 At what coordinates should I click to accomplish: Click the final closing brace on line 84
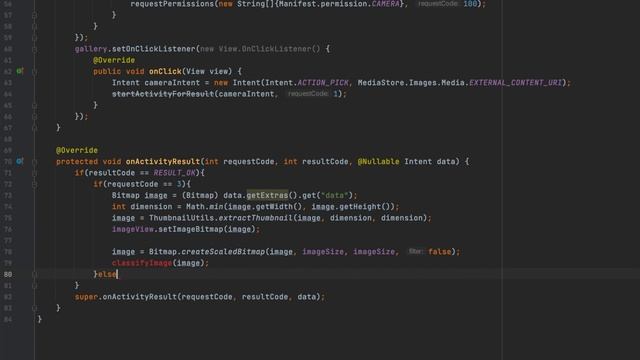coord(40,319)
